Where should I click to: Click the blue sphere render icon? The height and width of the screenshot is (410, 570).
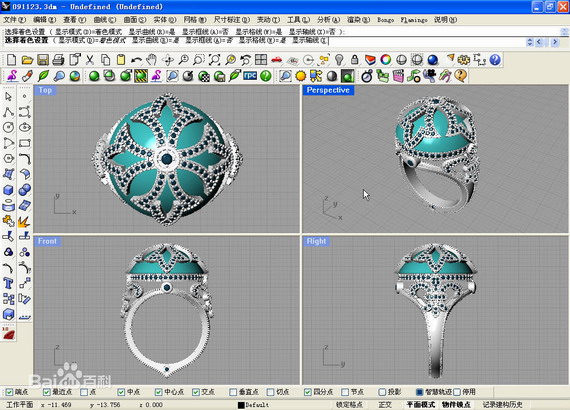tap(433, 60)
